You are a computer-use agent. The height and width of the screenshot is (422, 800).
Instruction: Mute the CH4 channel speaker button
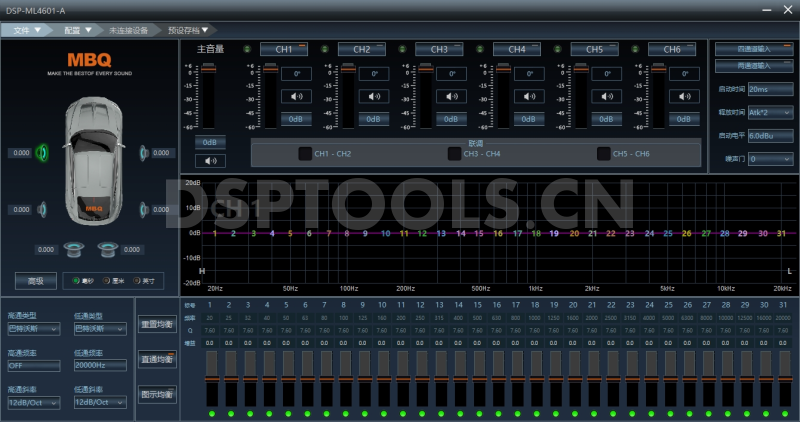coord(527,97)
